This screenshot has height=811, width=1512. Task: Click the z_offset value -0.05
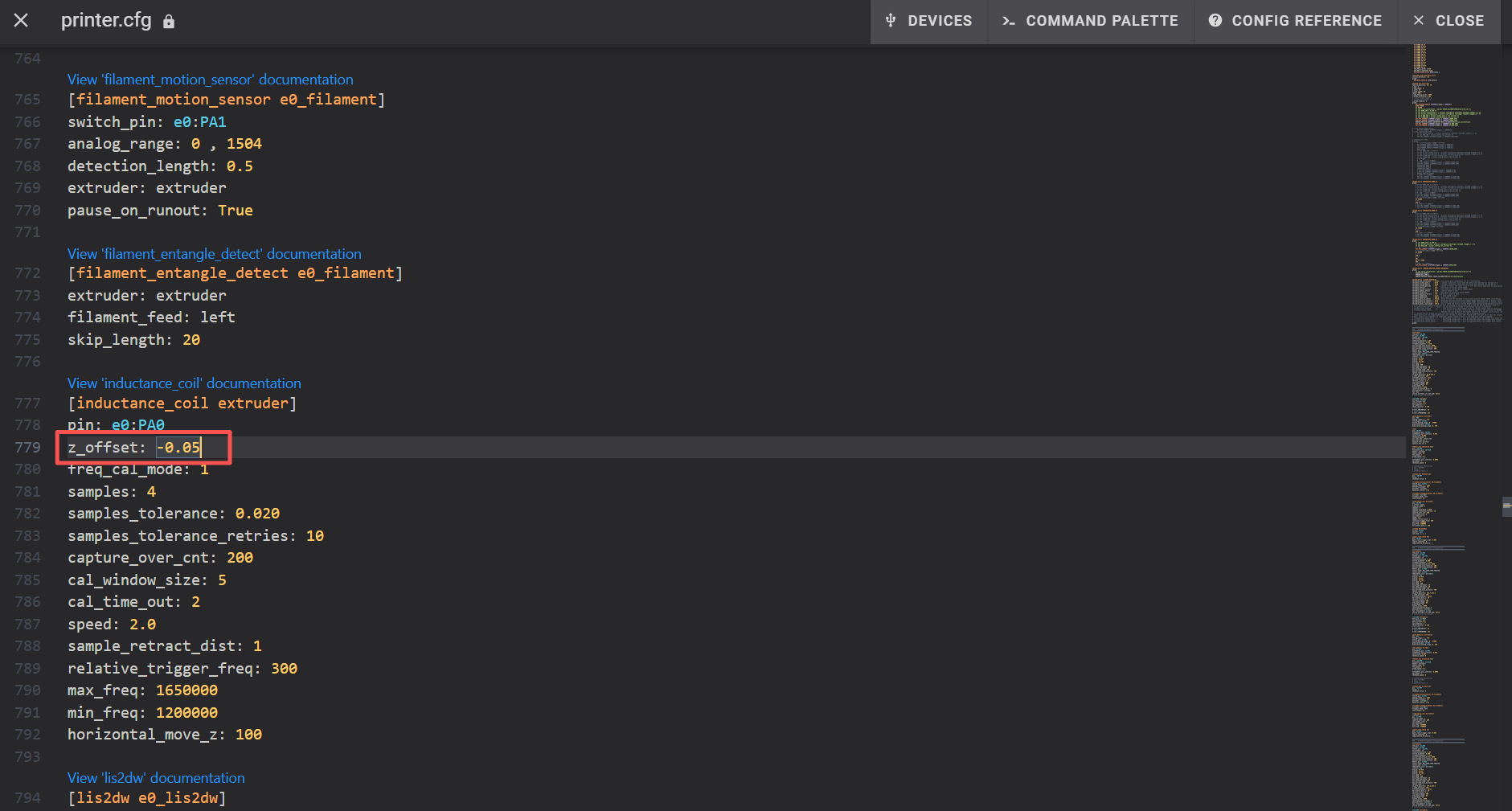(x=178, y=448)
